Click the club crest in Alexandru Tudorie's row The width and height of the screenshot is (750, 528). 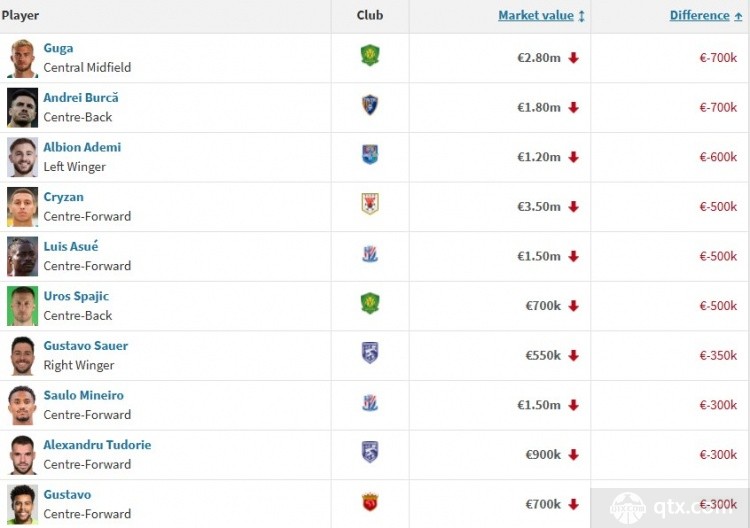coord(370,452)
